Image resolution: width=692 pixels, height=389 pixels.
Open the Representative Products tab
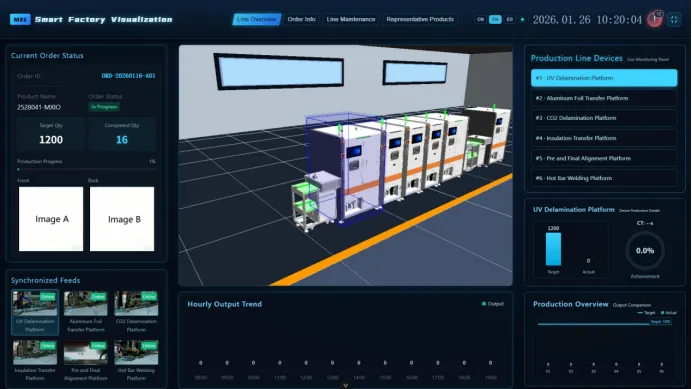pyautogui.click(x=420, y=19)
